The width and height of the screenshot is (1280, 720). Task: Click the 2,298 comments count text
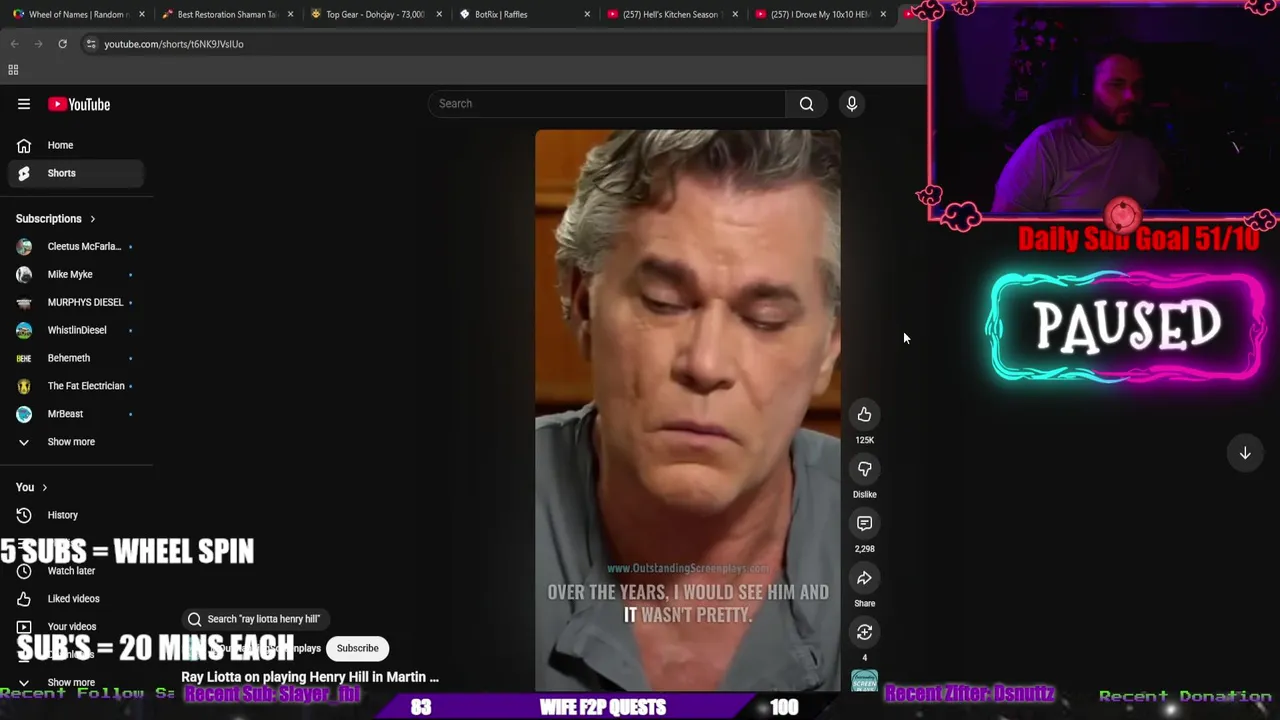coord(864,549)
